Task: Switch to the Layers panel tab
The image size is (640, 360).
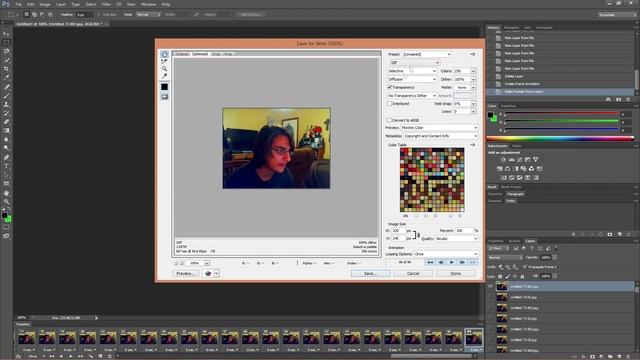Action: (x=530, y=241)
